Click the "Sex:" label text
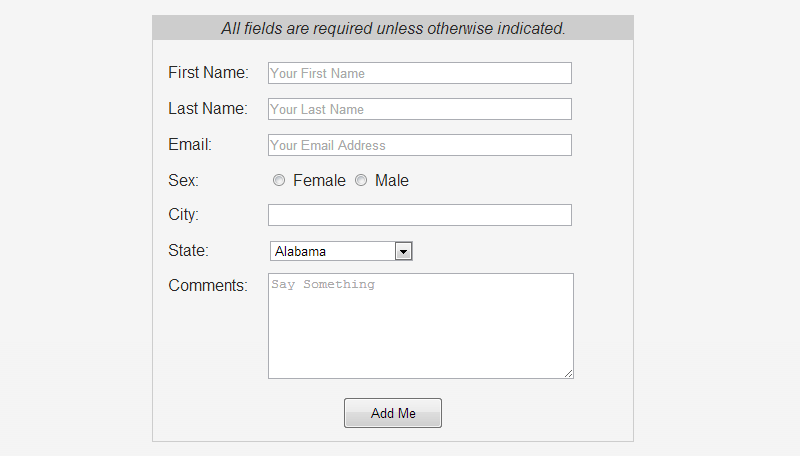The height and width of the screenshot is (456, 800). coord(184,181)
